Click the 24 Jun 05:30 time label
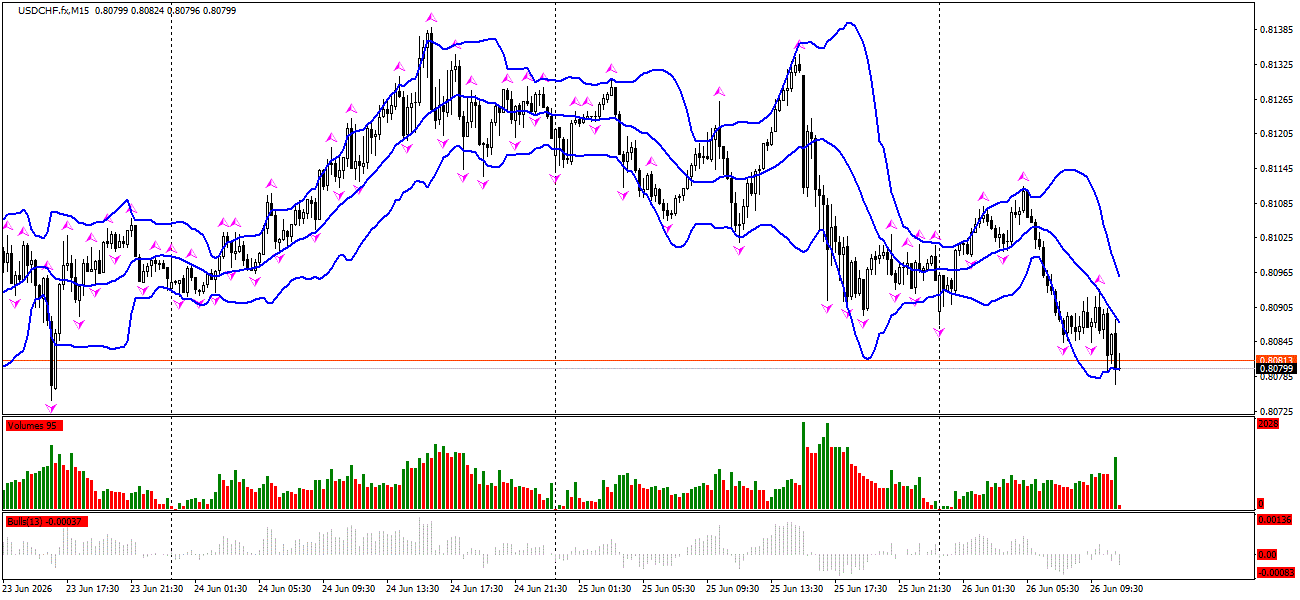The width and height of the screenshot is (1300, 600). tap(284, 589)
